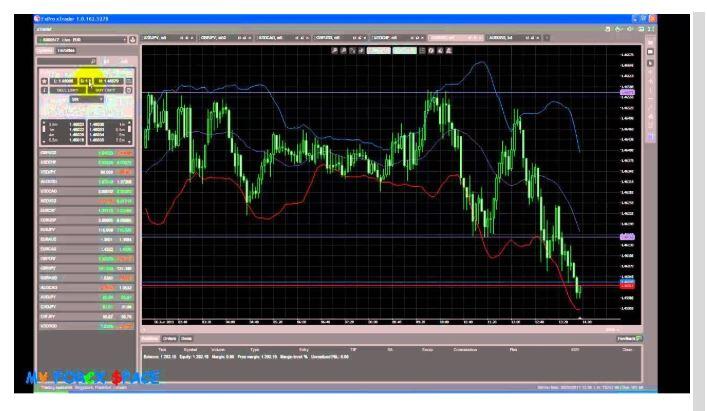Select USDJPY in the symbol list
This screenshot has height=411, width=707.
pos(86,172)
